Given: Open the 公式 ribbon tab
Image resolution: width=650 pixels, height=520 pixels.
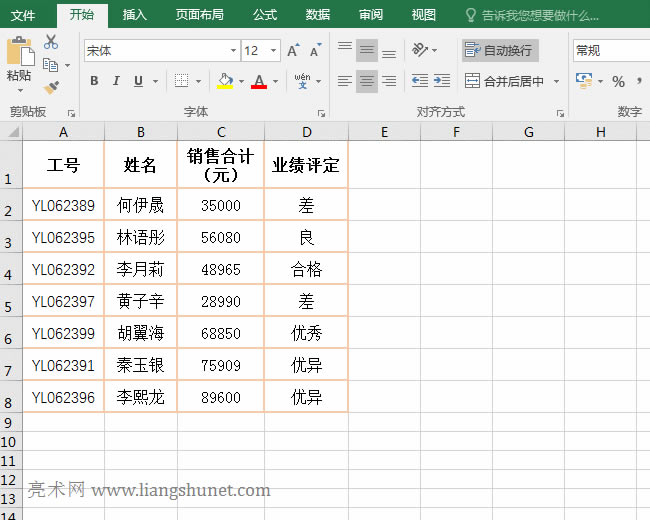Looking at the screenshot, I should coord(265,15).
